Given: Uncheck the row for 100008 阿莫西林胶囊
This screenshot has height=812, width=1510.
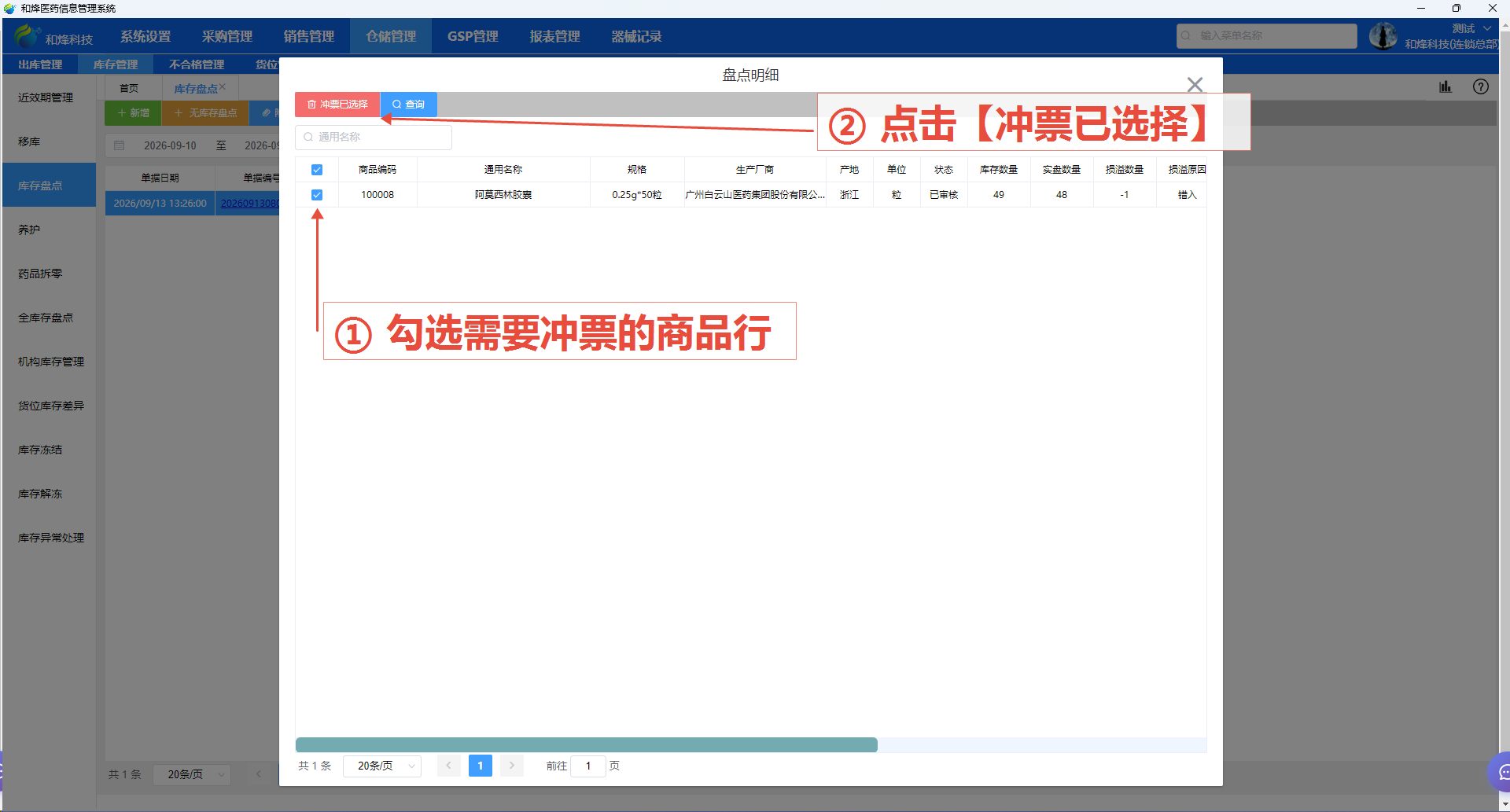Looking at the screenshot, I should (317, 195).
